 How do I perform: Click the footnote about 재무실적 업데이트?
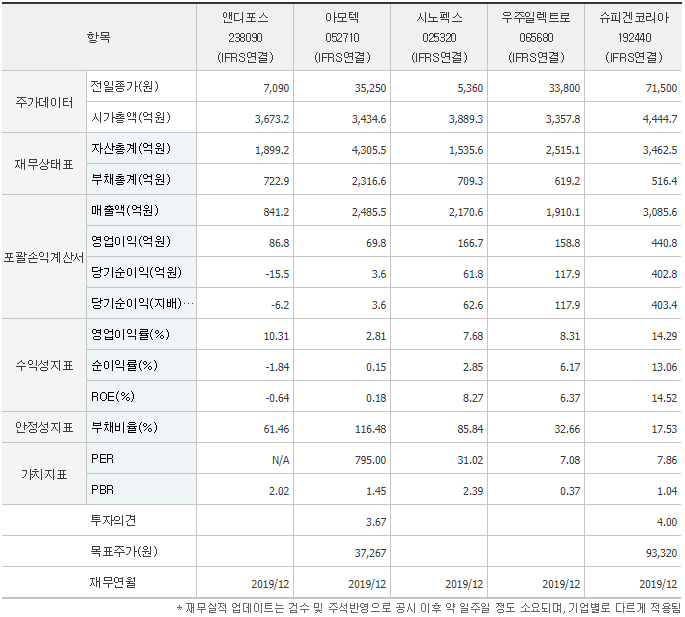pyautogui.click(x=429, y=608)
